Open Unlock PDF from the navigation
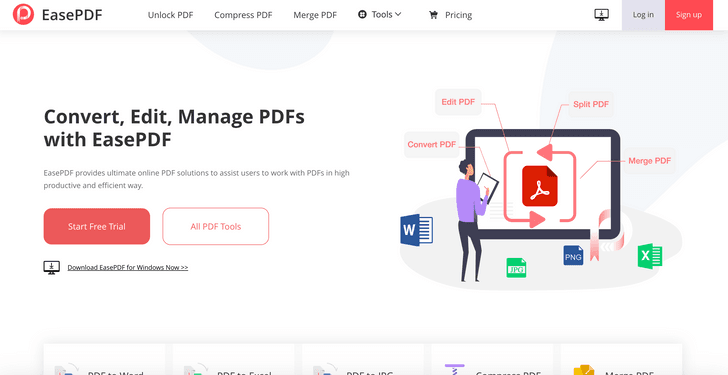Viewport: 728px width, 375px height. 170,15
